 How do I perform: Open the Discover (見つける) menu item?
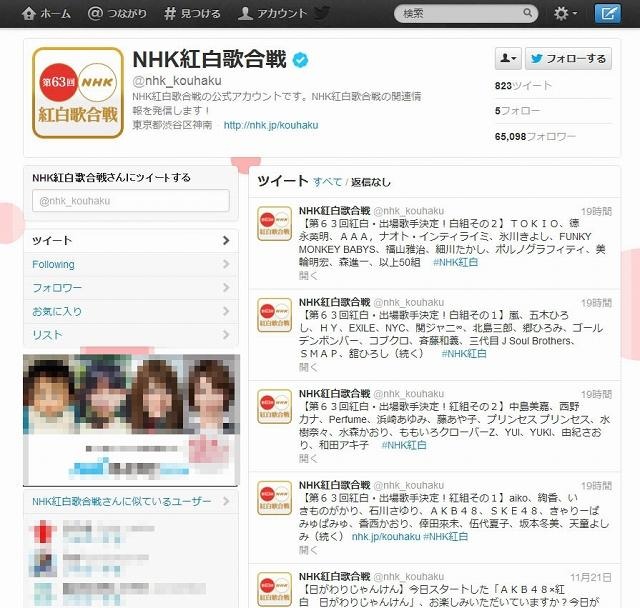pyautogui.click(x=192, y=13)
